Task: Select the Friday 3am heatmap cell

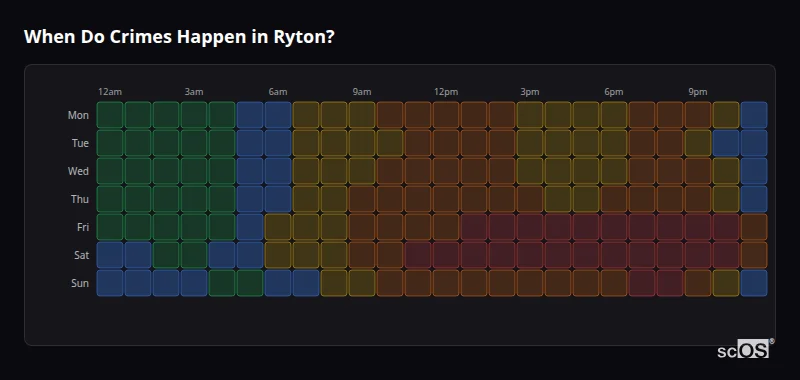Action: point(194,227)
